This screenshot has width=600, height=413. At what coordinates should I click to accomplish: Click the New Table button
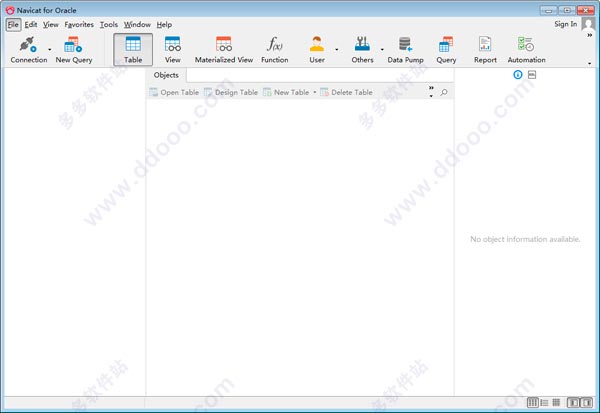coord(286,92)
